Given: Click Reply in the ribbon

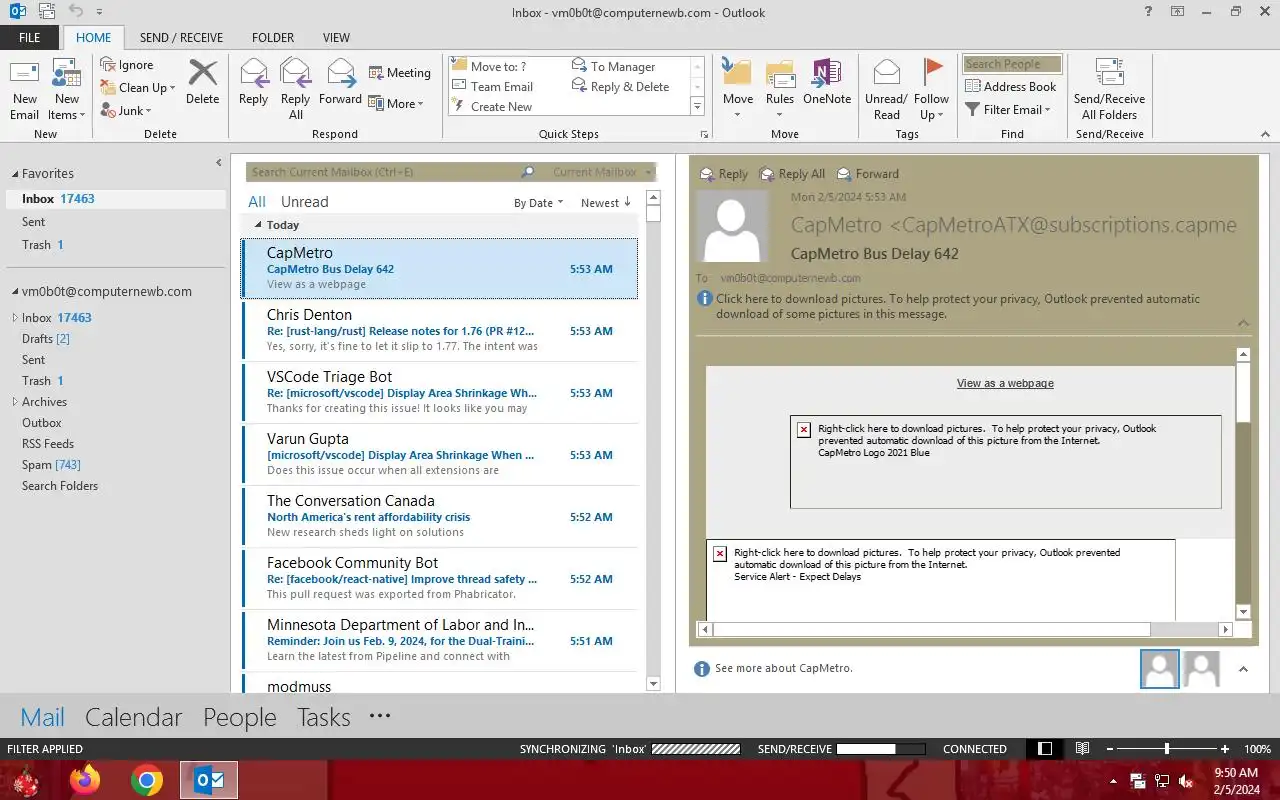Looking at the screenshot, I should [x=253, y=83].
